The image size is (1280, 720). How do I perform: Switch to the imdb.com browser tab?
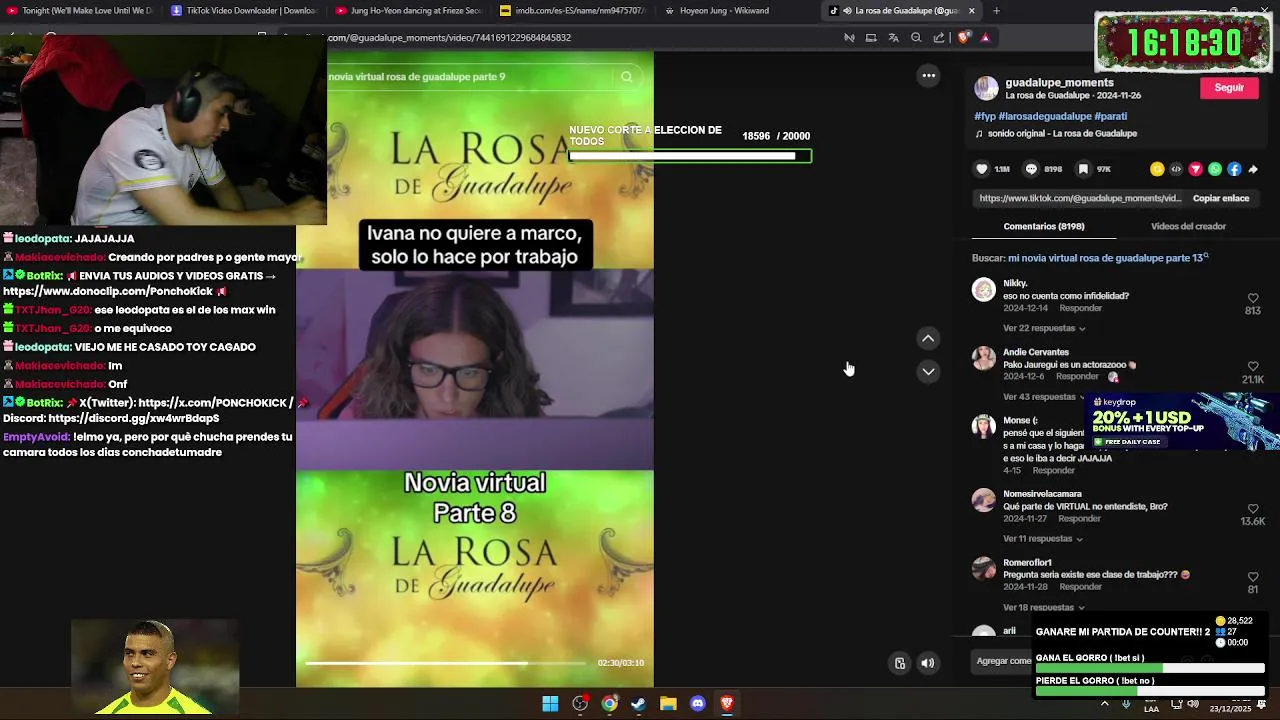(x=572, y=11)
